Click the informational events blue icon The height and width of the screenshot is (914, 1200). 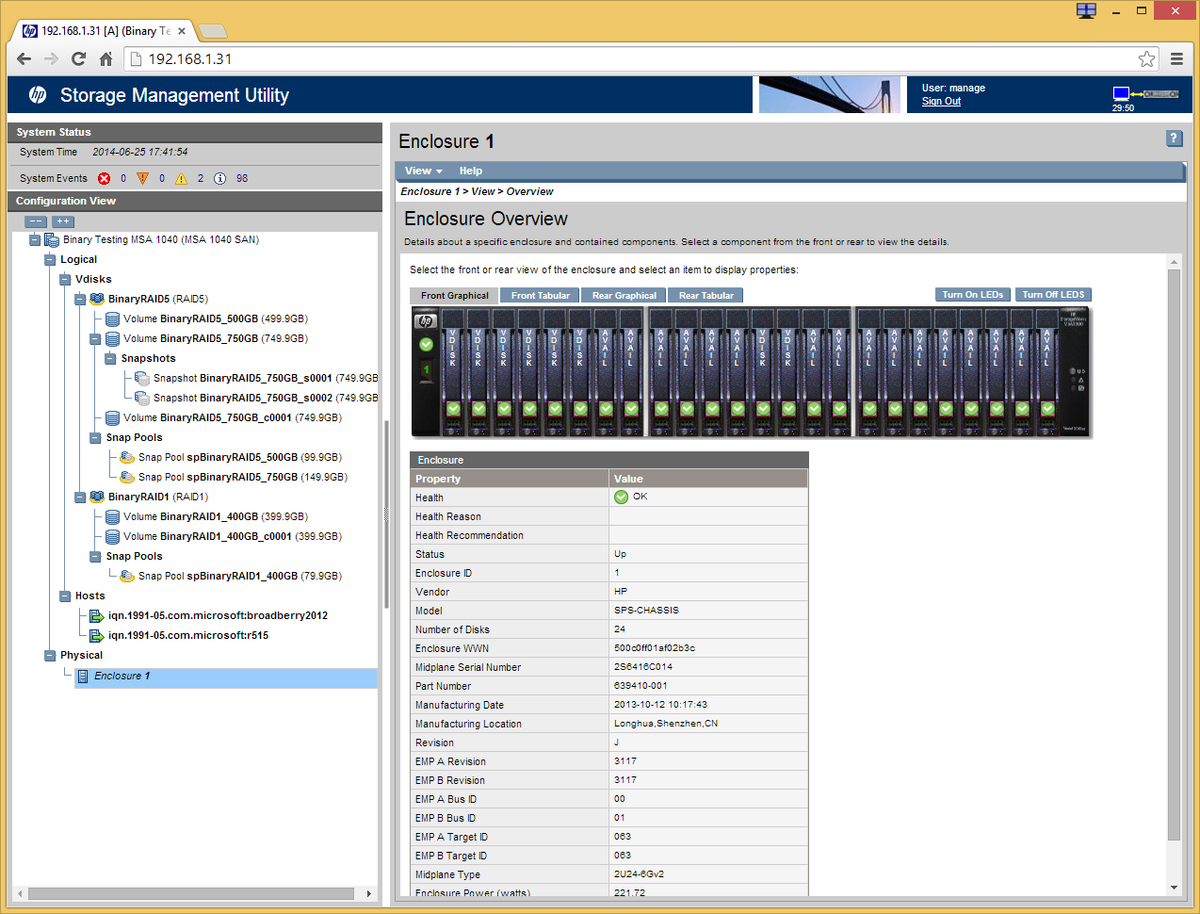coord(220,179)
